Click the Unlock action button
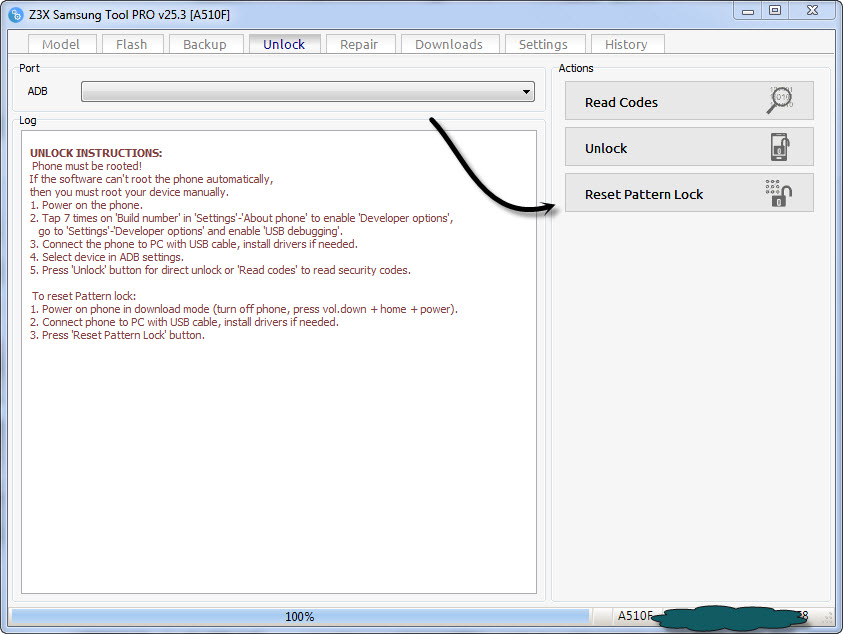 (x=689, y=147)
